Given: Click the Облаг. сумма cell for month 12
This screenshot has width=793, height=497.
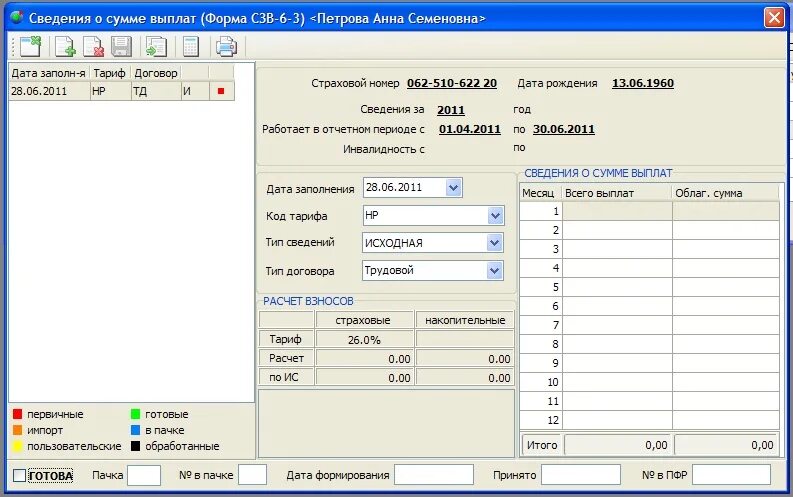Looking at the screenshot, I should pos(726,420).
